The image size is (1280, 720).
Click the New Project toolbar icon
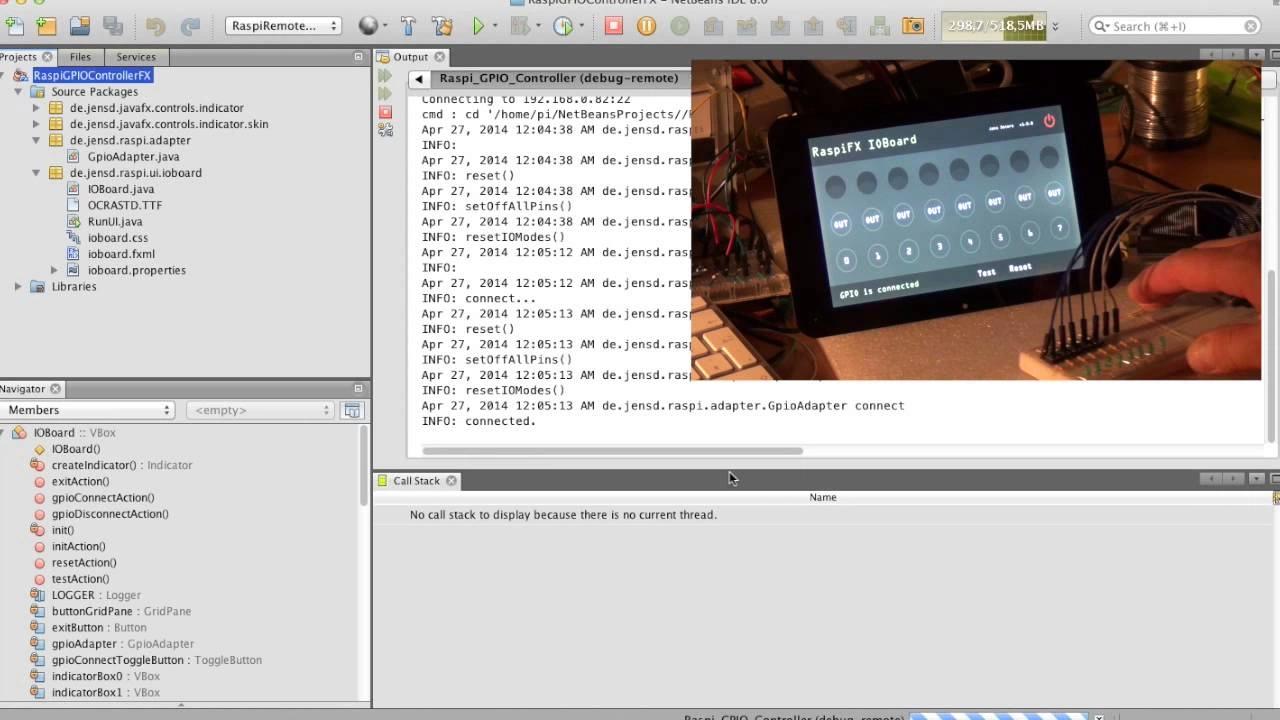pos(46,26)
